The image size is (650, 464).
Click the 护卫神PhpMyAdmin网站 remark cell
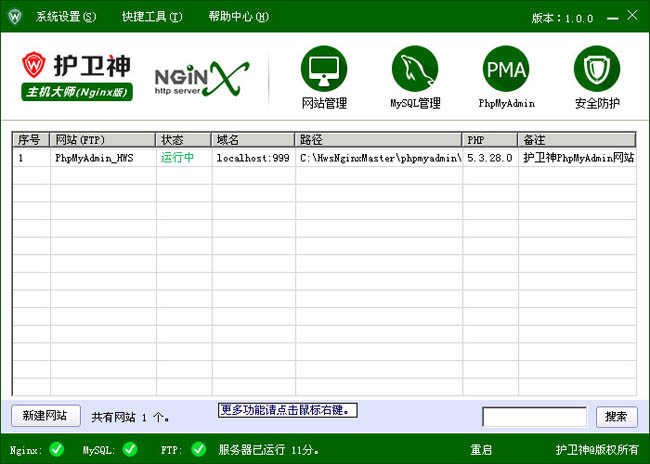[x=579, y=158]
